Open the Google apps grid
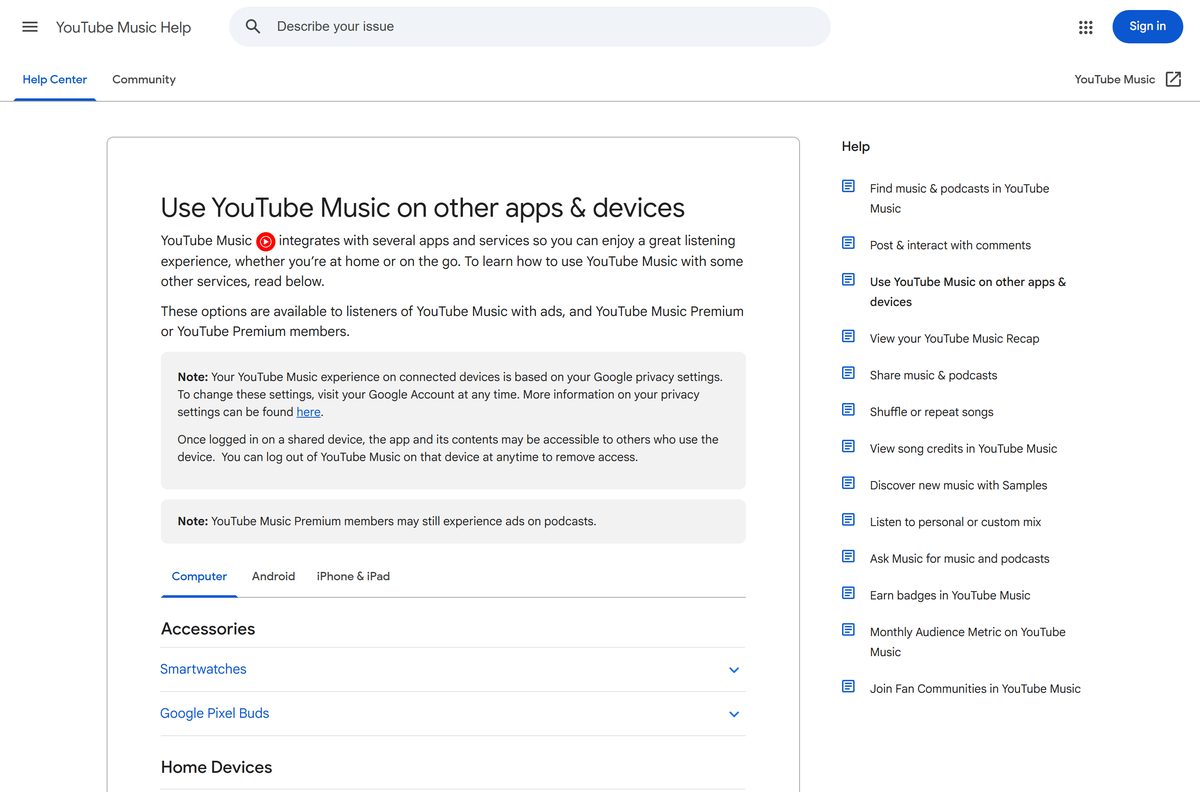 coord(1086,27)
